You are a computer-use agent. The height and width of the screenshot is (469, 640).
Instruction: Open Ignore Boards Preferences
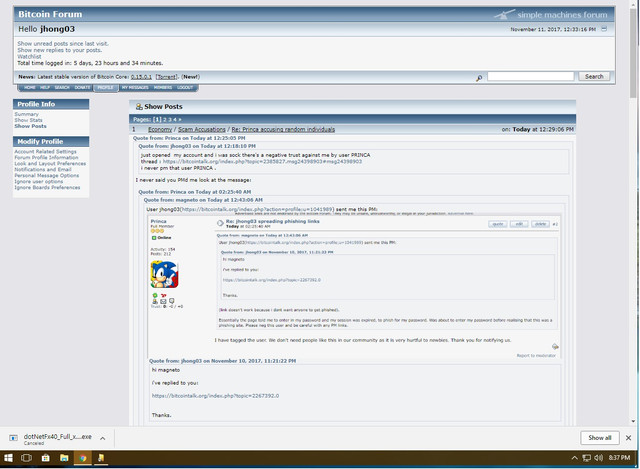[x=47, y=188]
